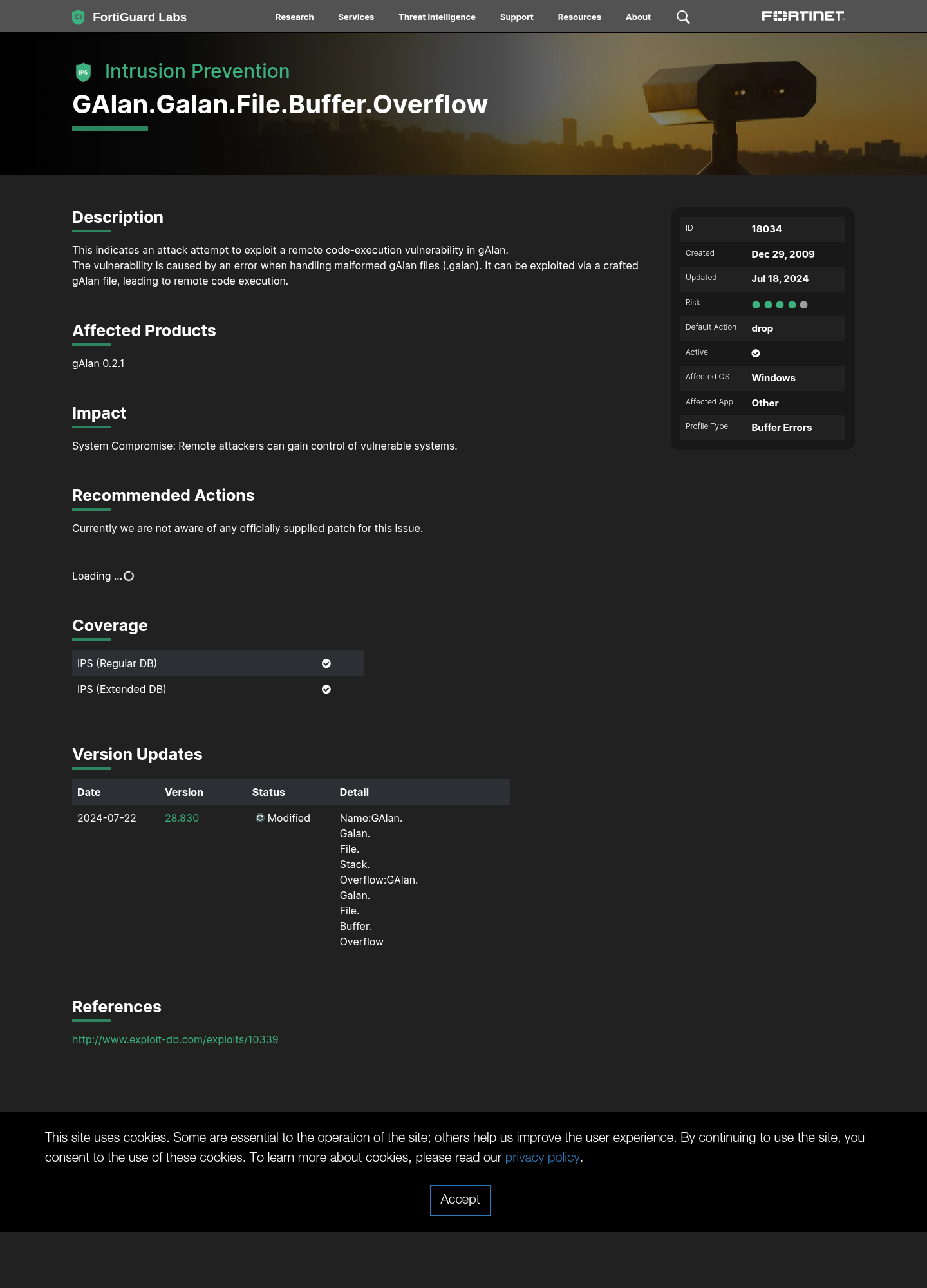The height and width of the screenshot is (1288, 927).
Task: Click the FortiGuard Labs shield logo
Action: (x=79, y=17)
